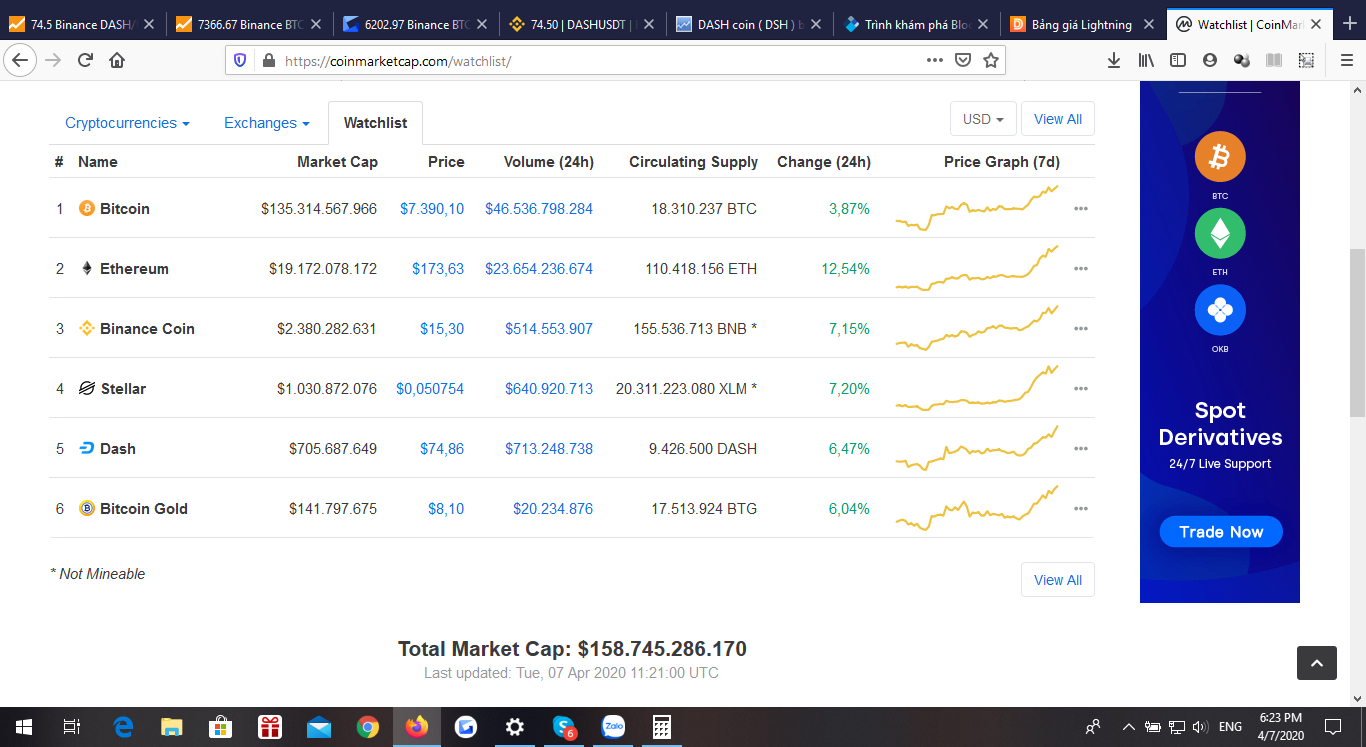Screen dimensions: 1366x747
Task: Open Bitcoin volume $46.536.798.284 link
Action: [539, 209]
